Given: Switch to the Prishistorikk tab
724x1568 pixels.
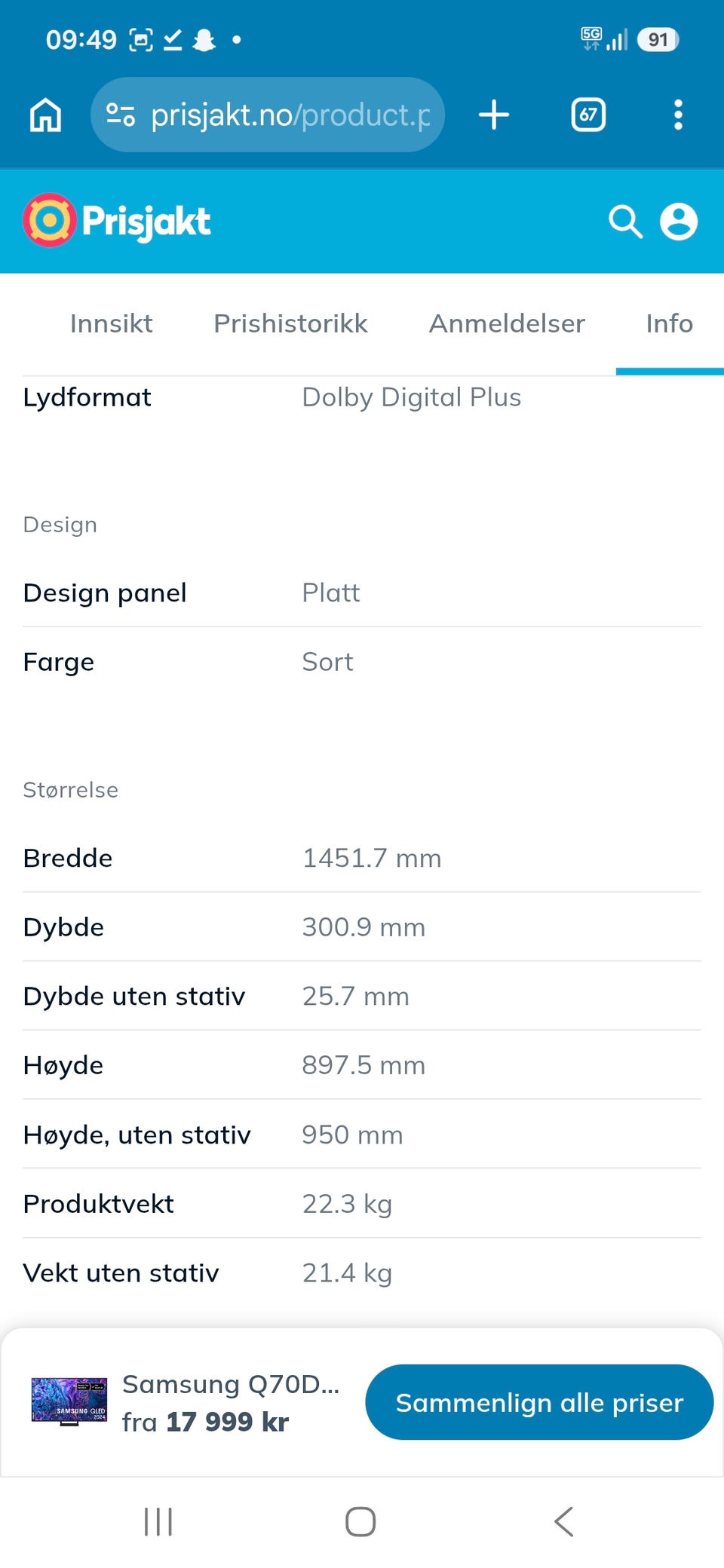Looking at the screenshot, I should tap(290, 323).
